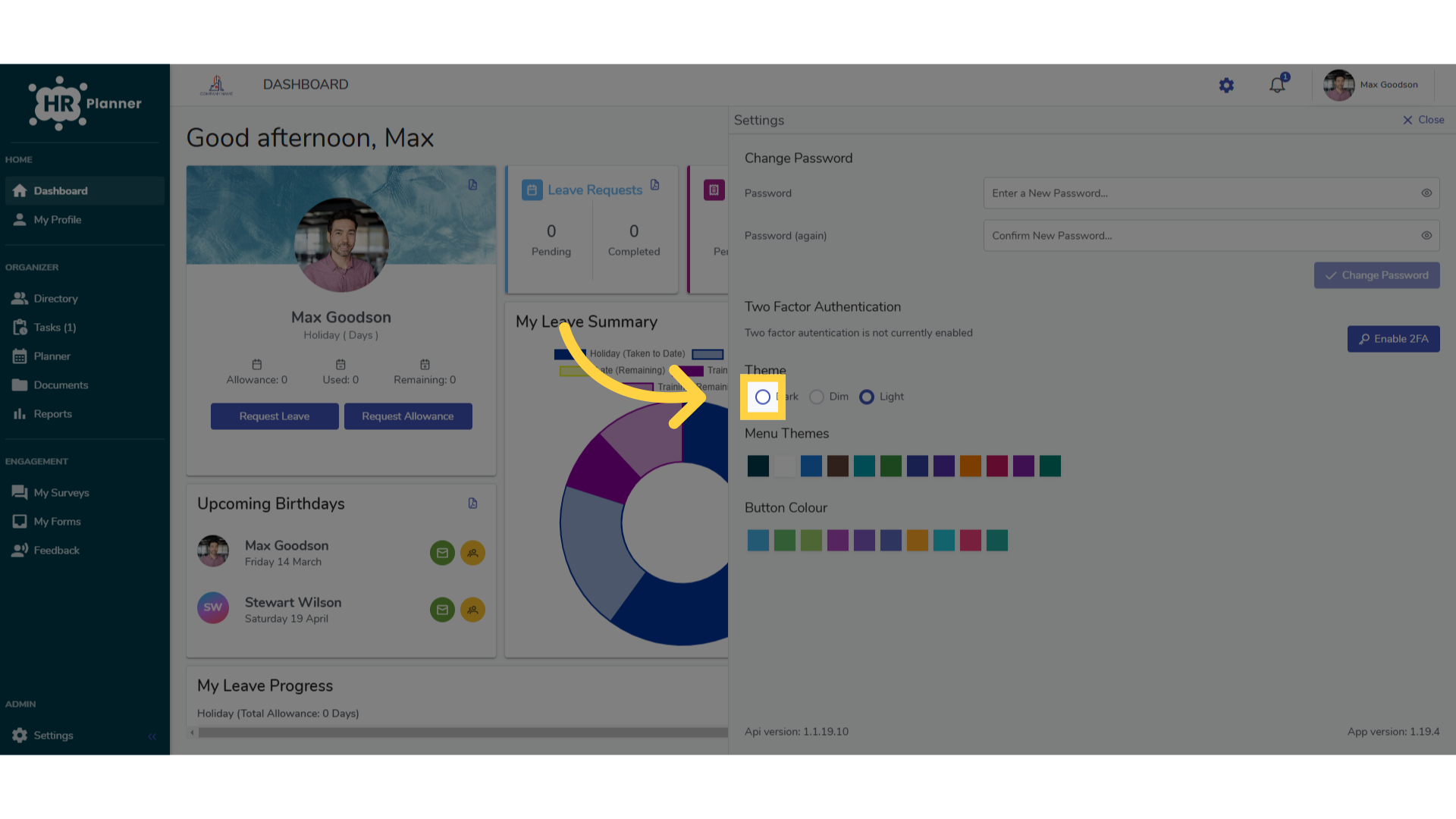Click the Request Leave button
Screen dimensions: 1456x819
275,416
